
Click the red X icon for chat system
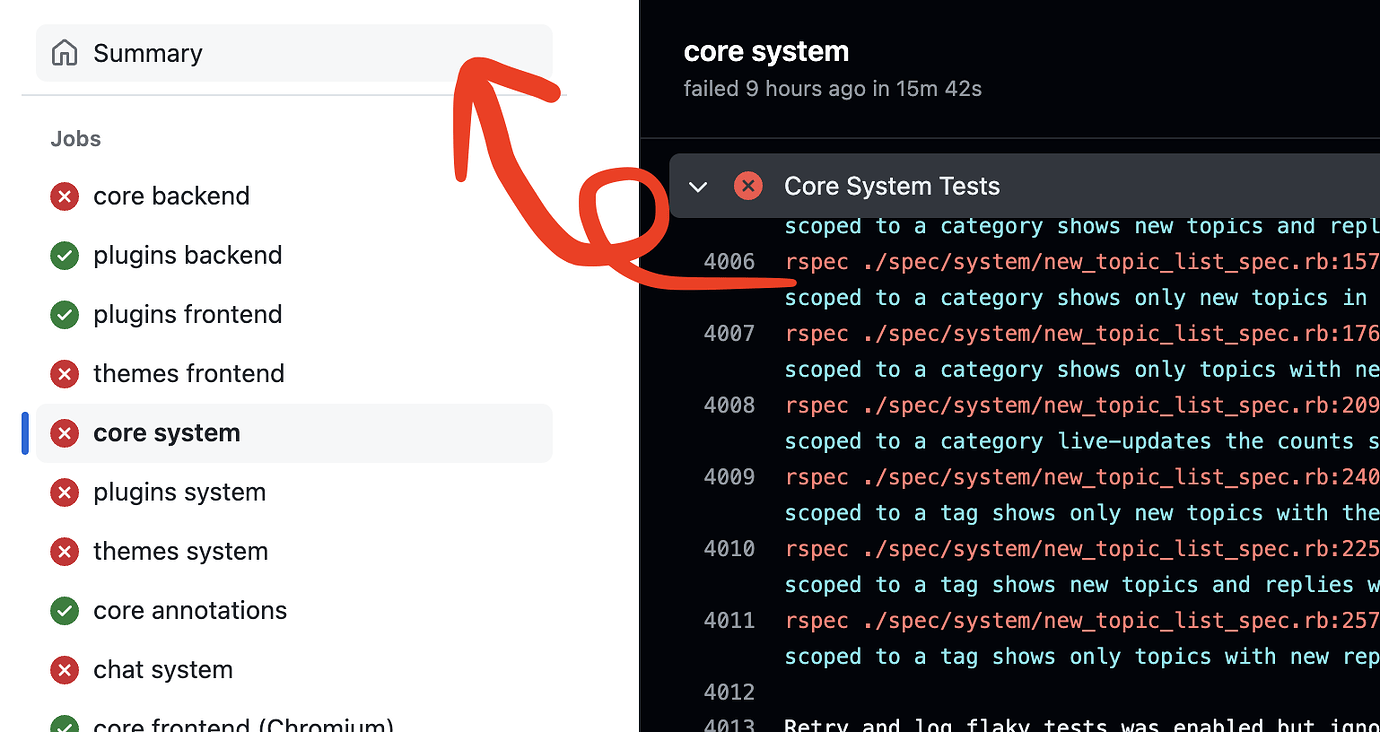point(65,670)
